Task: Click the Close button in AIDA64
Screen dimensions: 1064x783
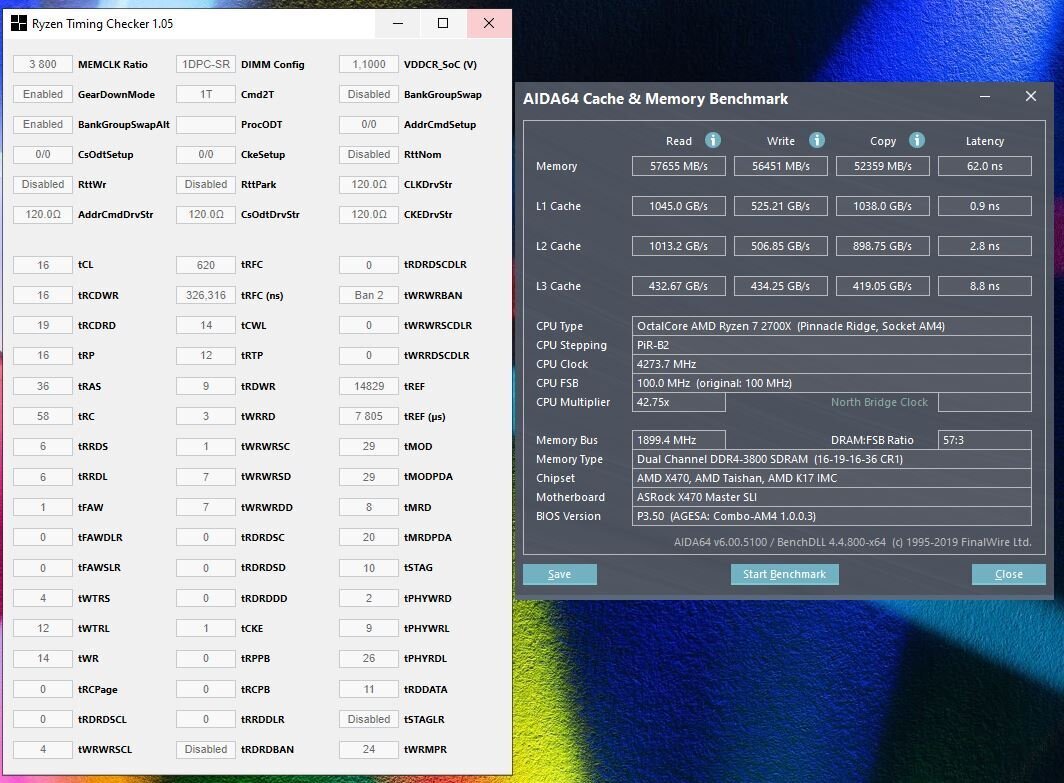Action: [x=1008, y=574]
